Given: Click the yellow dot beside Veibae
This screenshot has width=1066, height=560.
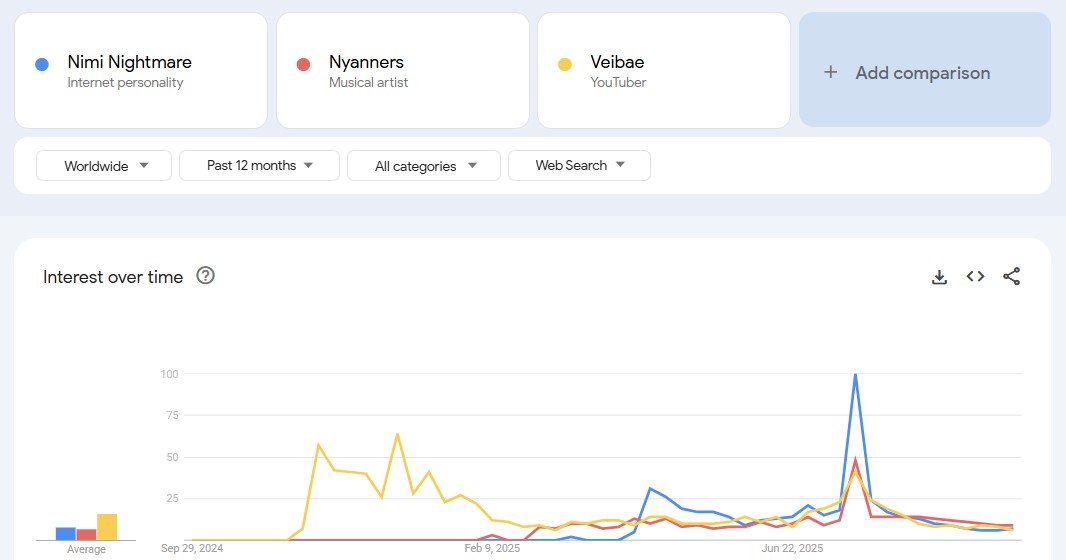Looking at the screenshot, I should (565, 65).
